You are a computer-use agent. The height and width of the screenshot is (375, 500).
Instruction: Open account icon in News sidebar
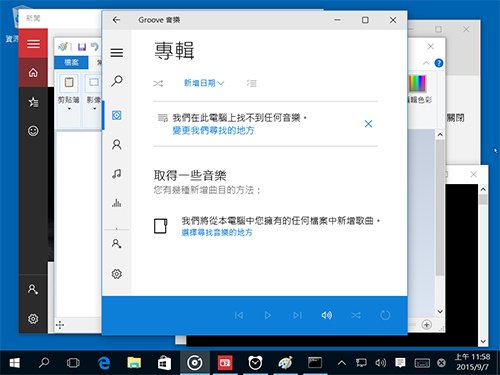click(33, 289)
